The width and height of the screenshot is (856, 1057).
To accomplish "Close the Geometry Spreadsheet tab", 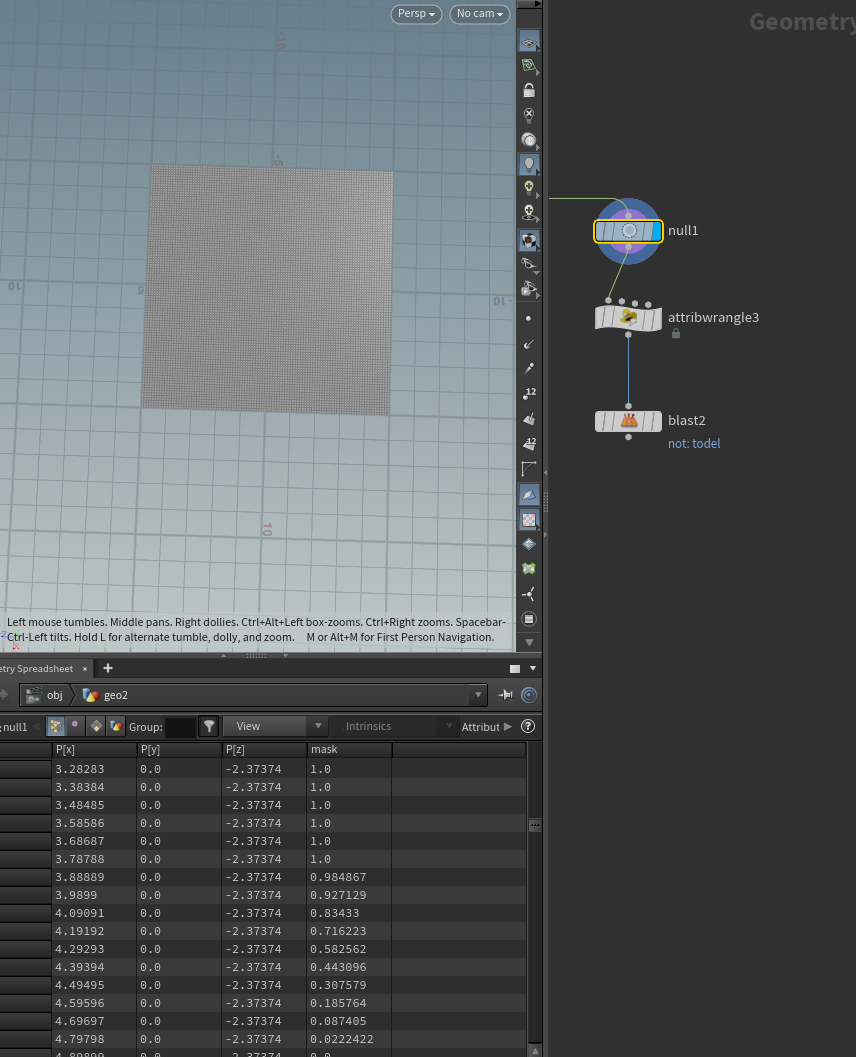I will (85, 669).
